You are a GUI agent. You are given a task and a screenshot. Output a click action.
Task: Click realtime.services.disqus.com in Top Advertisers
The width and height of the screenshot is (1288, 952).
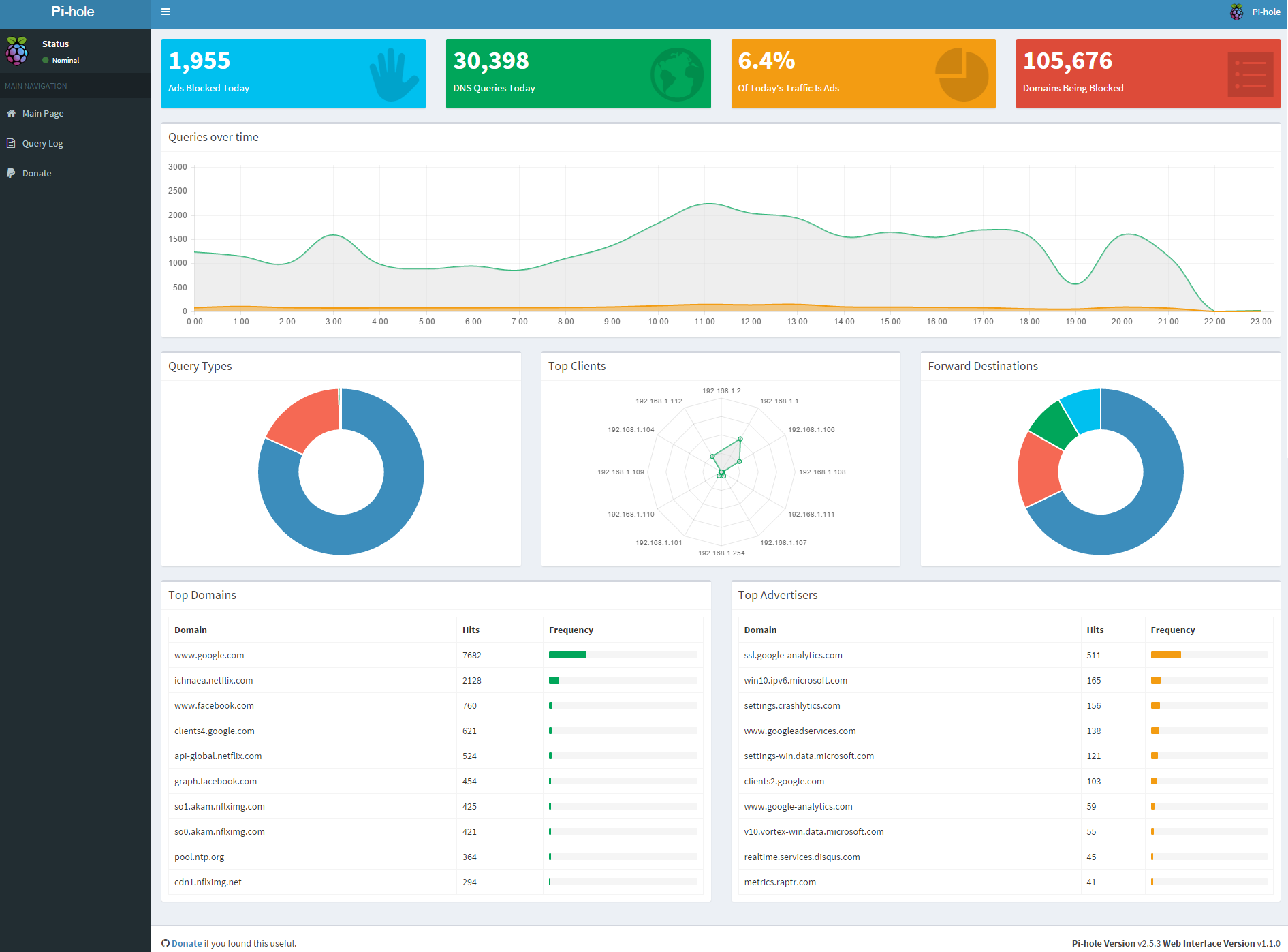[802, 857]
